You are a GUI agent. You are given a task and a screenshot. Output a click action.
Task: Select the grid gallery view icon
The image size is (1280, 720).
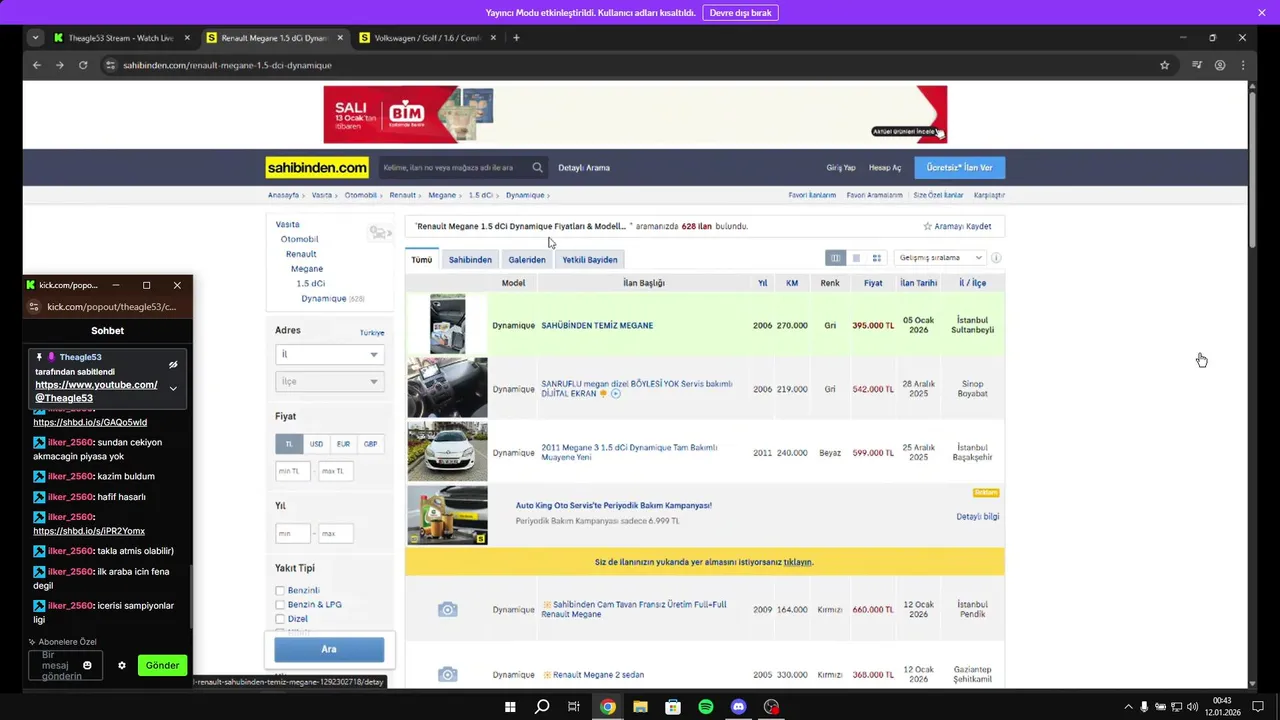tap(877, 258)
